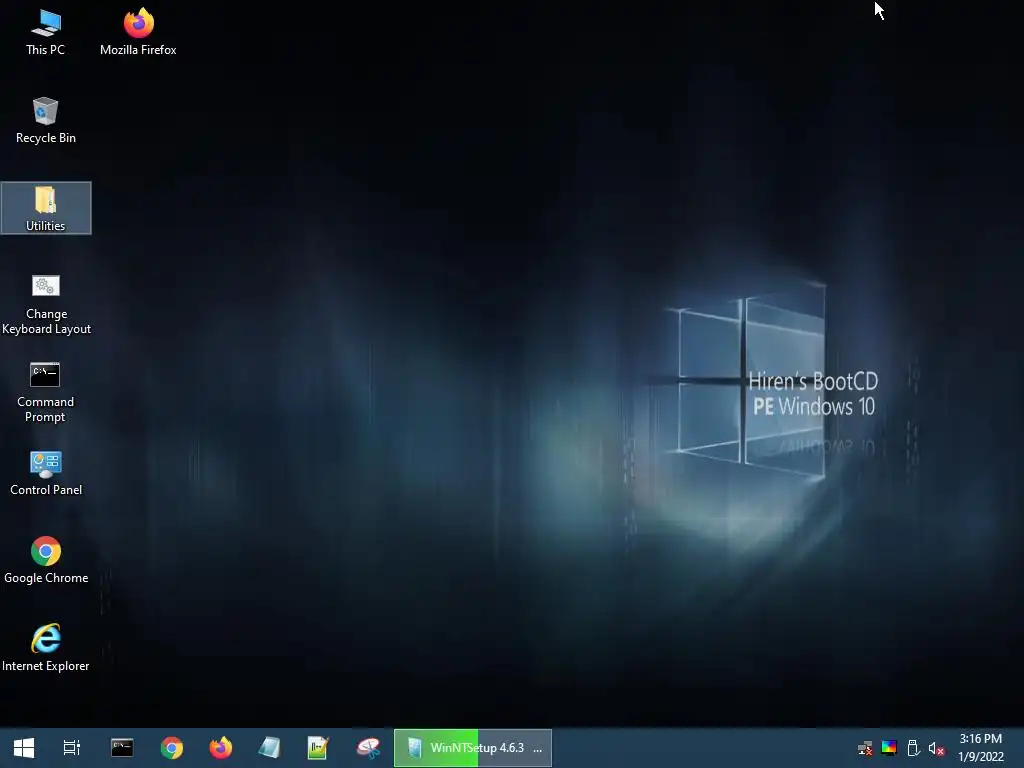Select the Control Panel desktop icon
This screenshot has width=1024, height=768.
(x=46, y=473)
